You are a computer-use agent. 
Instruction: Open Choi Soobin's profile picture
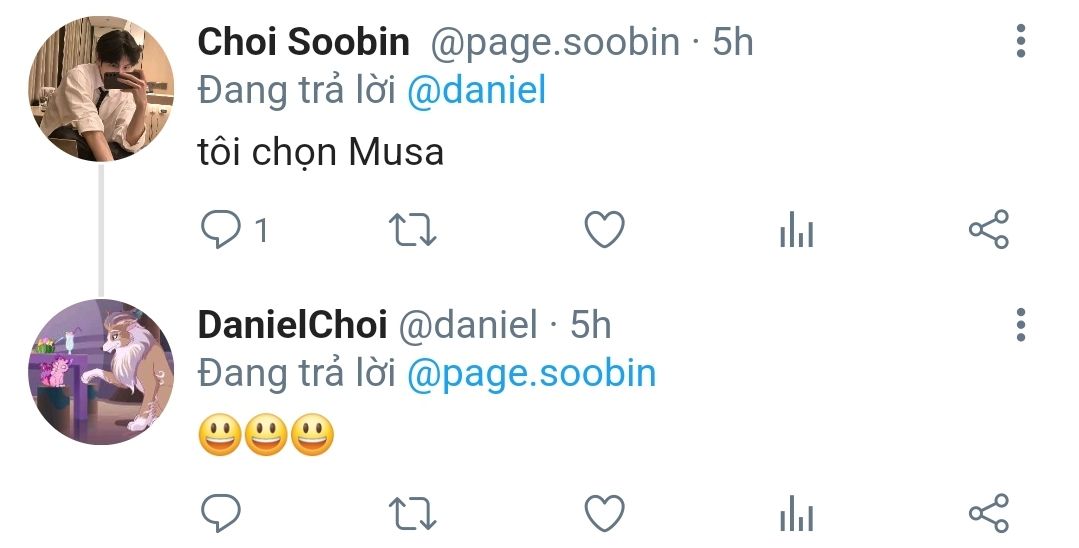101,89
